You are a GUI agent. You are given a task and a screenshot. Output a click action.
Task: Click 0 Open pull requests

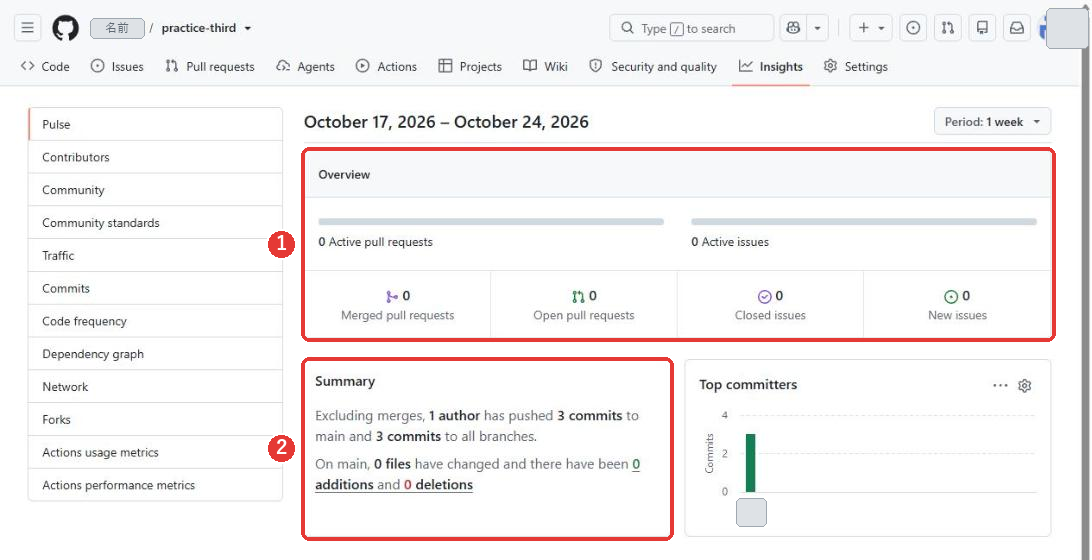click(584, 305)
